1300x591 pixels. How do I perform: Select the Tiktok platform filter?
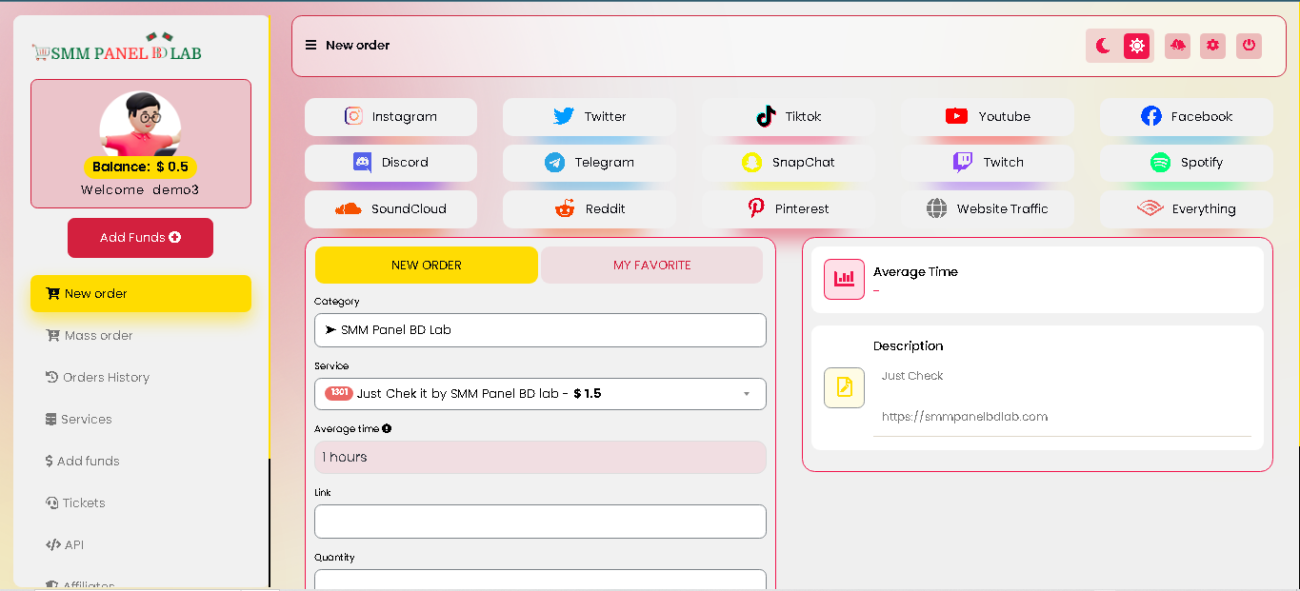pyautogui.click(x=788, y=117)
